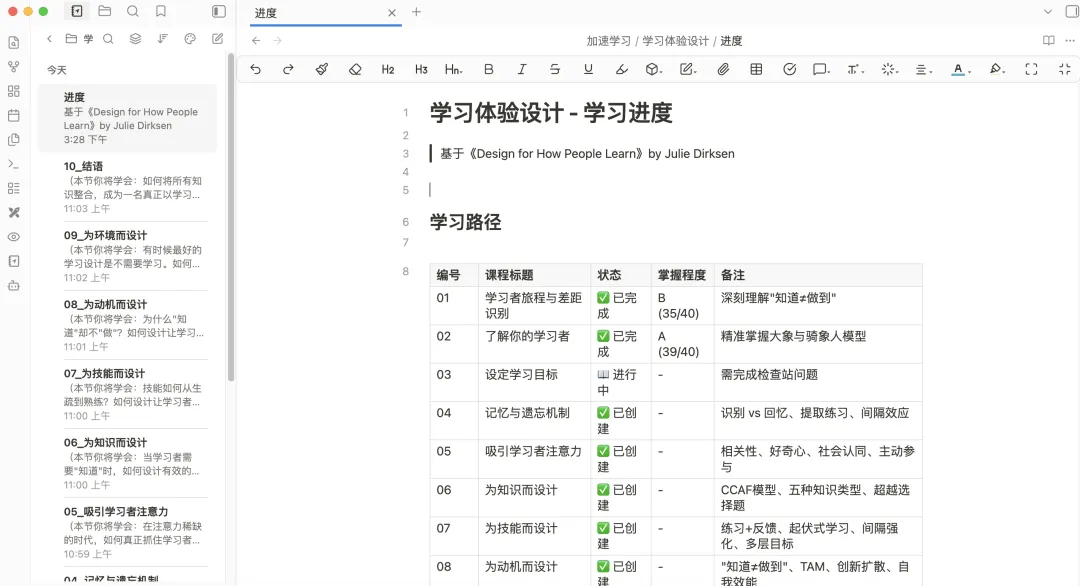Open the calendar icon in left rail
This screenshot has height=586, width=1080.
pos(14,115)
